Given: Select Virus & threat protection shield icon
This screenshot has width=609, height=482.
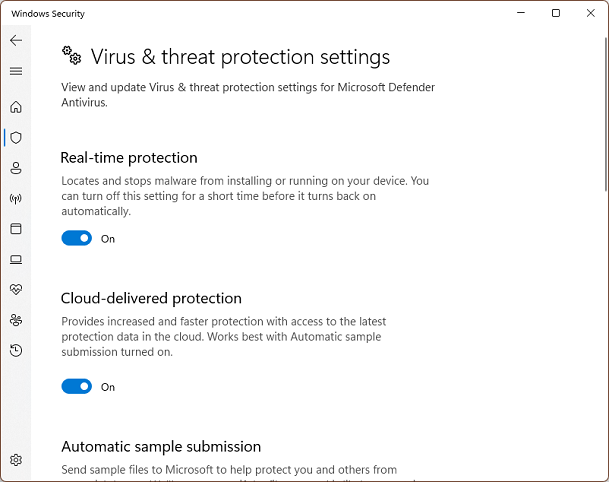Looking at the screenshot, I should click(x=16, y=137).
